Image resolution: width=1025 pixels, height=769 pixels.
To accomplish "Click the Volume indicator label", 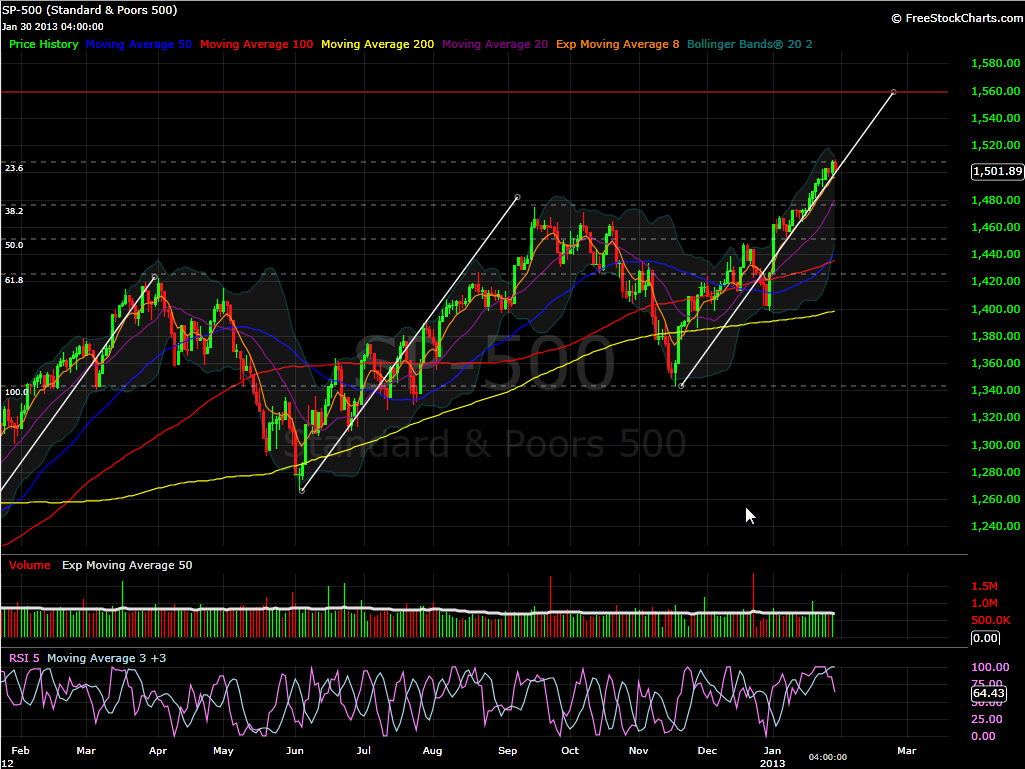I will (x=29, y=565).
